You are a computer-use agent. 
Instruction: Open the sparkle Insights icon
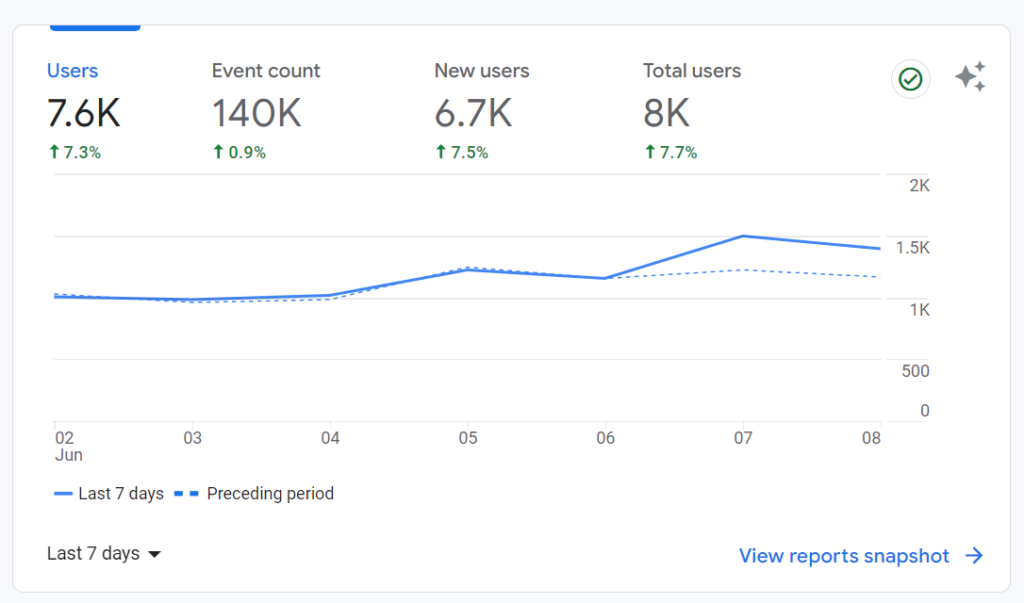(x=970, y=77)
